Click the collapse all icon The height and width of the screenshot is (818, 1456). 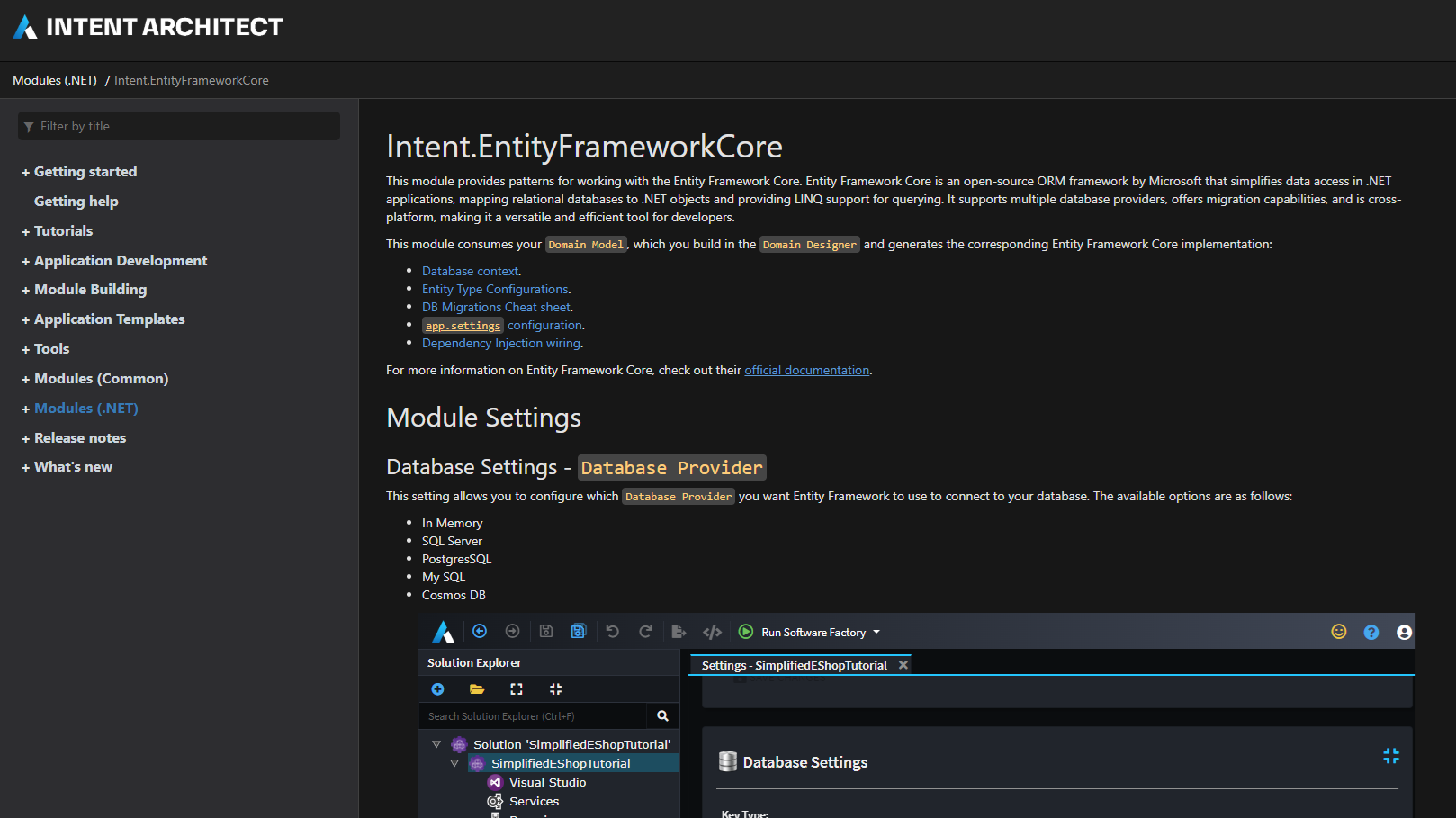(555, 689)
